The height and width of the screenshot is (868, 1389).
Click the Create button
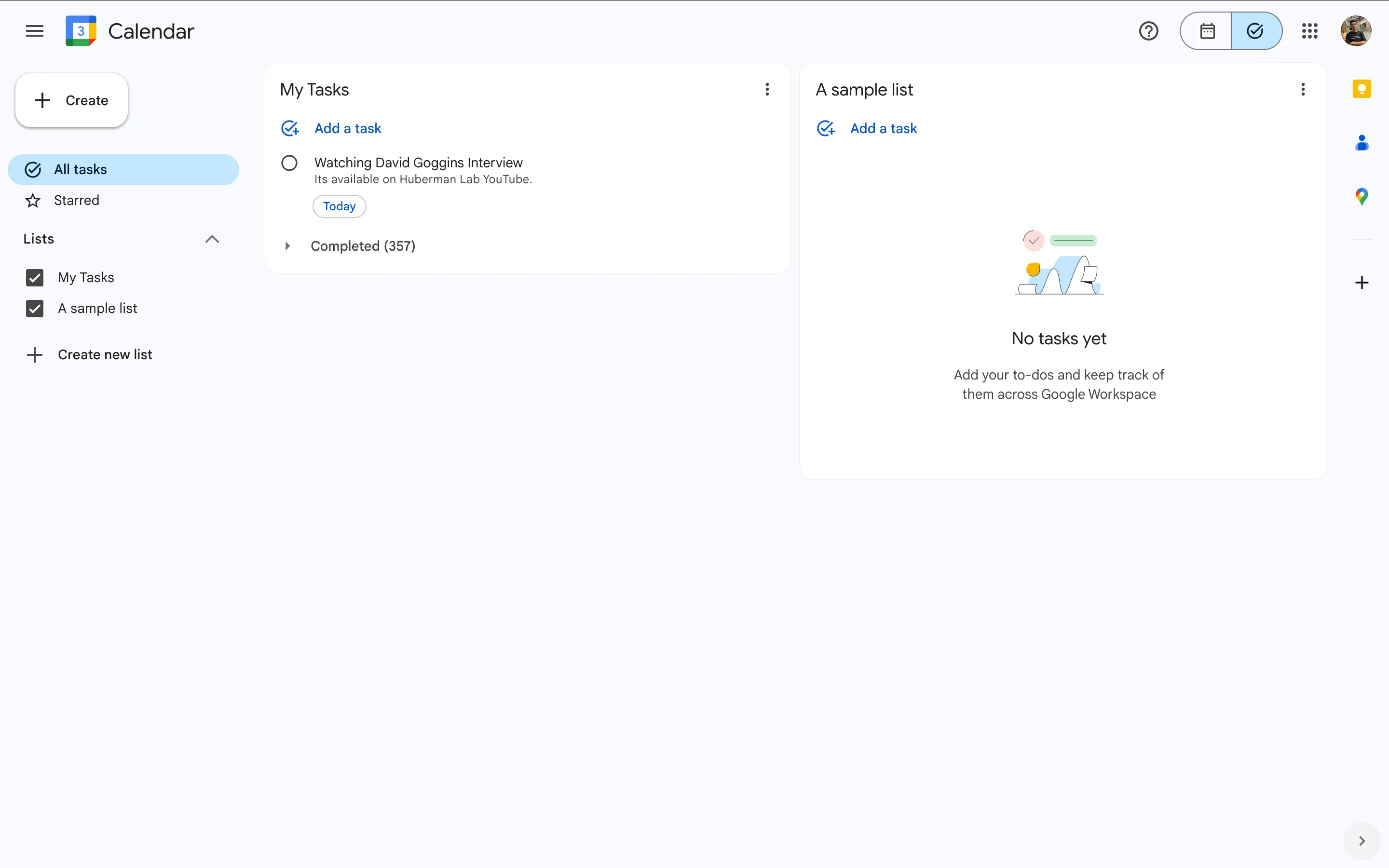[x=72, y=100]
